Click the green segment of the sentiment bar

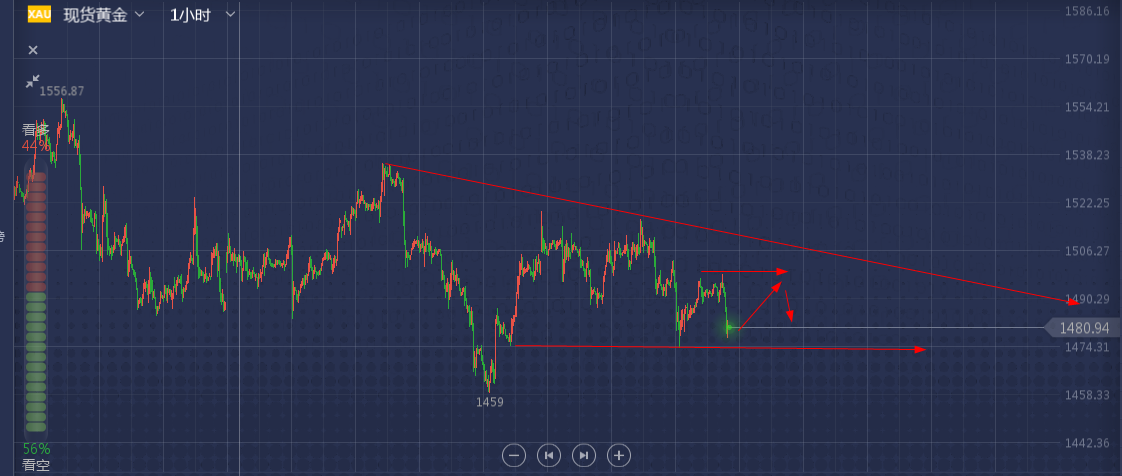point(36,360)
